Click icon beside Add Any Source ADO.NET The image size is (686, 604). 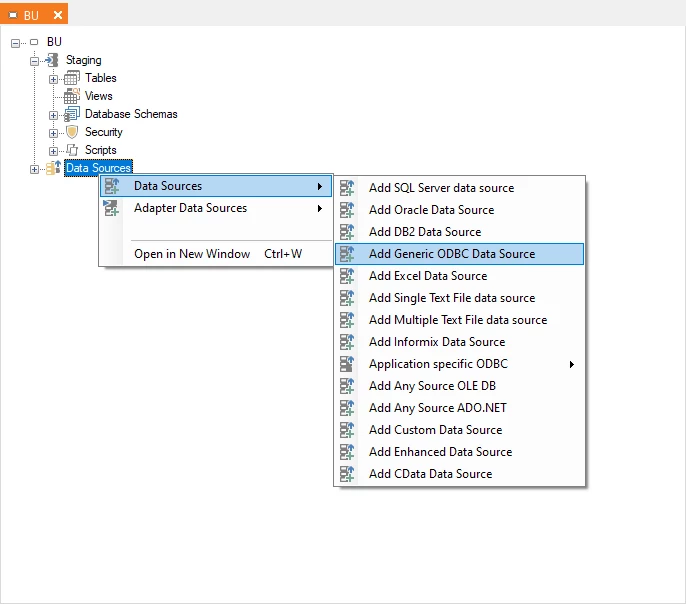click(x=347, y=408)
